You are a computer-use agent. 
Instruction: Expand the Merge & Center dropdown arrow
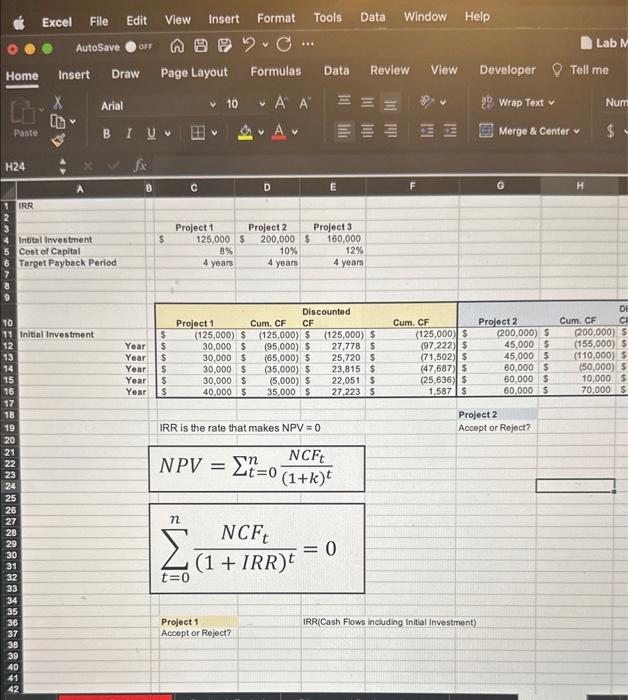click(x=576, y=131)
